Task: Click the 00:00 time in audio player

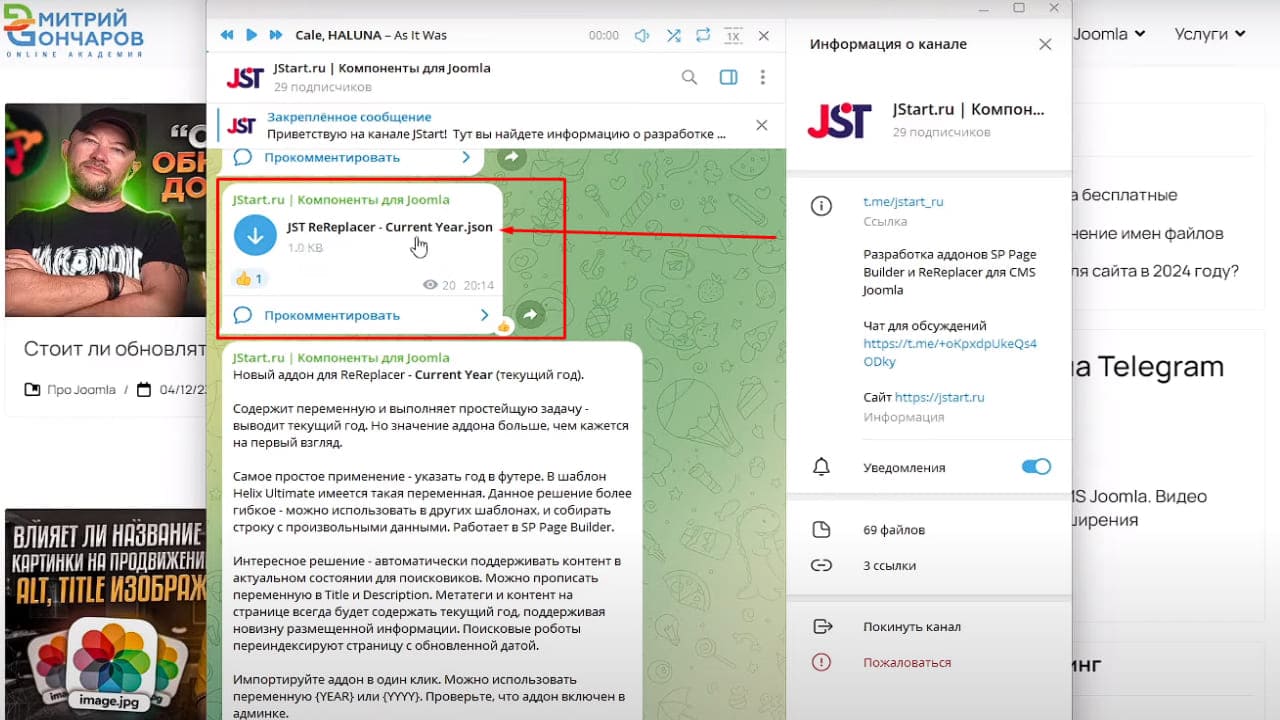Action: pyautogui.click(x=604, y=35)
